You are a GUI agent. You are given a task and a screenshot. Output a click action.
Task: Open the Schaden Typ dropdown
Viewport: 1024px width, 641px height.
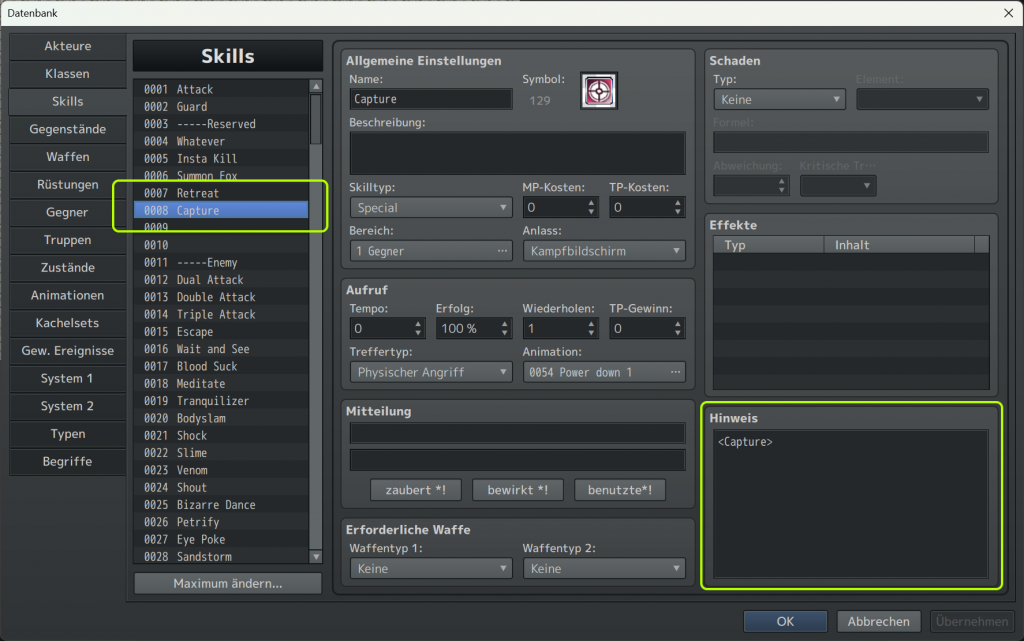click(779, 100)
